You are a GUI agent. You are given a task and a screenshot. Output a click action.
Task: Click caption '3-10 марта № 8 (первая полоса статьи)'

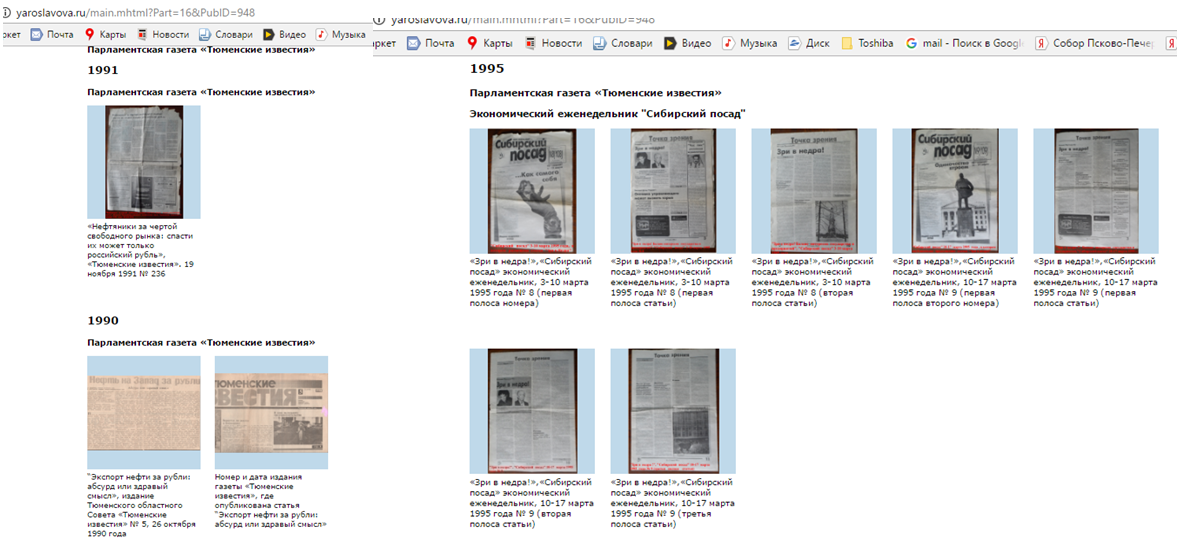671,282
